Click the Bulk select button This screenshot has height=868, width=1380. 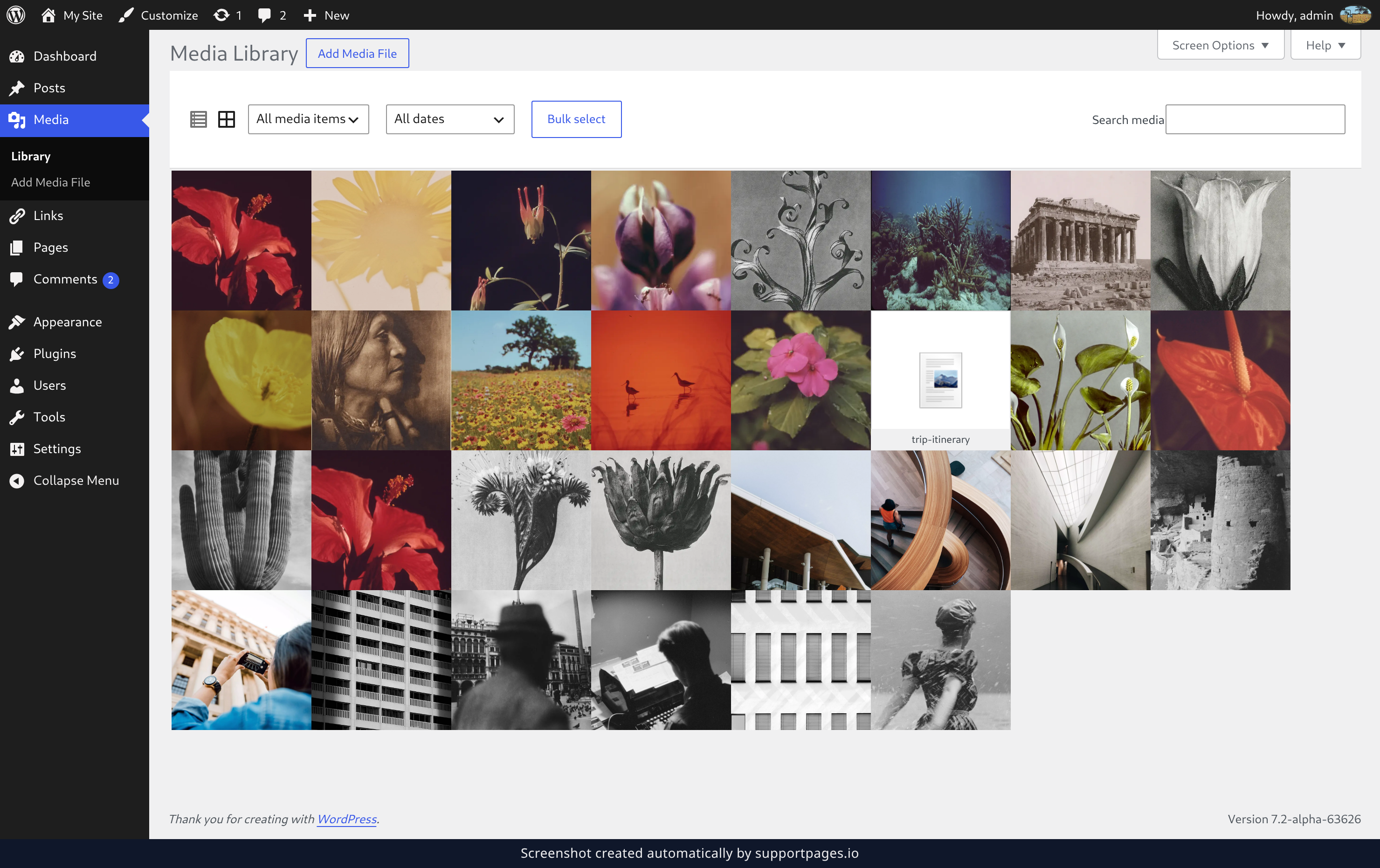pos(576,119)
